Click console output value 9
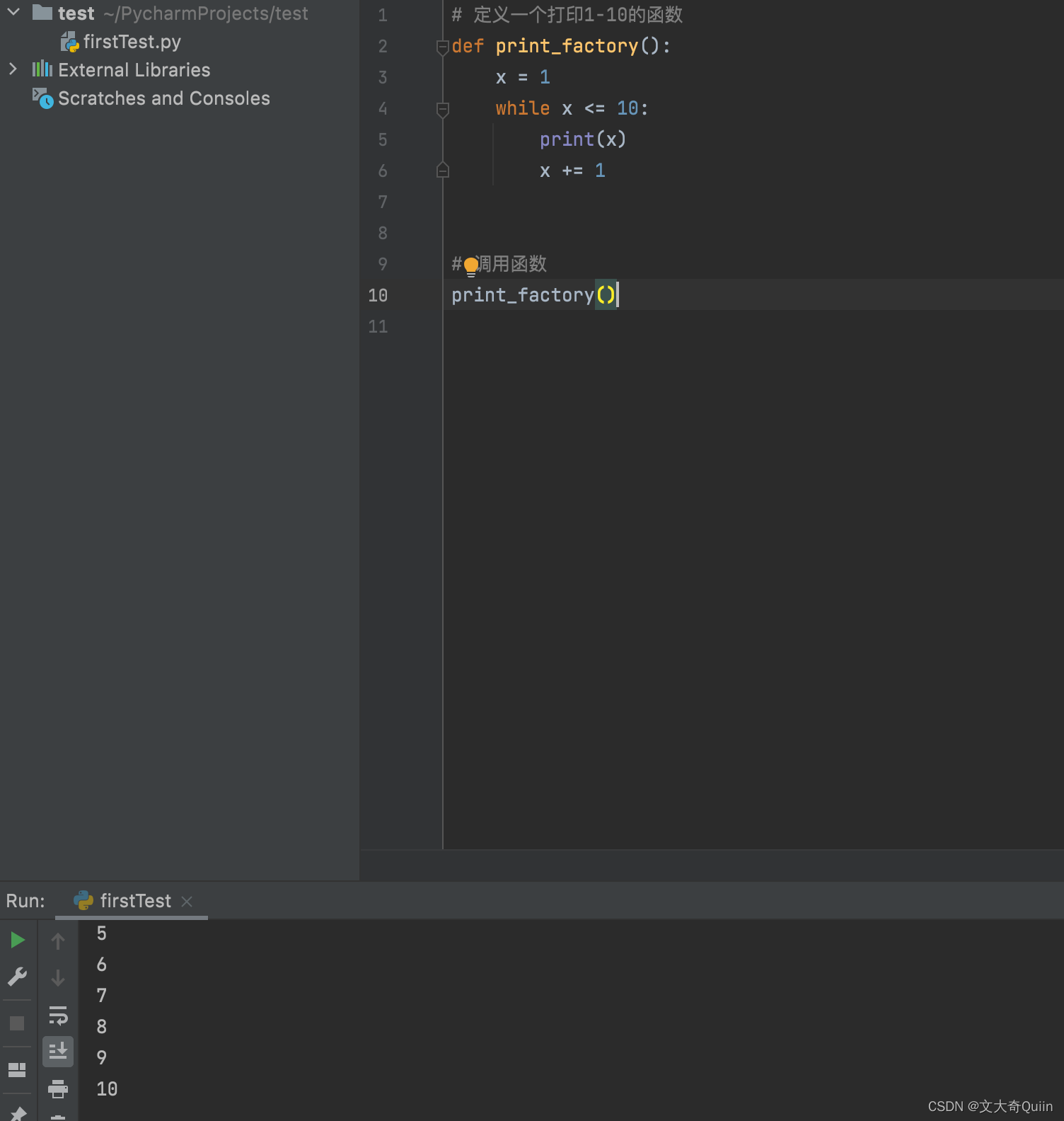 tap(101, 1057)
